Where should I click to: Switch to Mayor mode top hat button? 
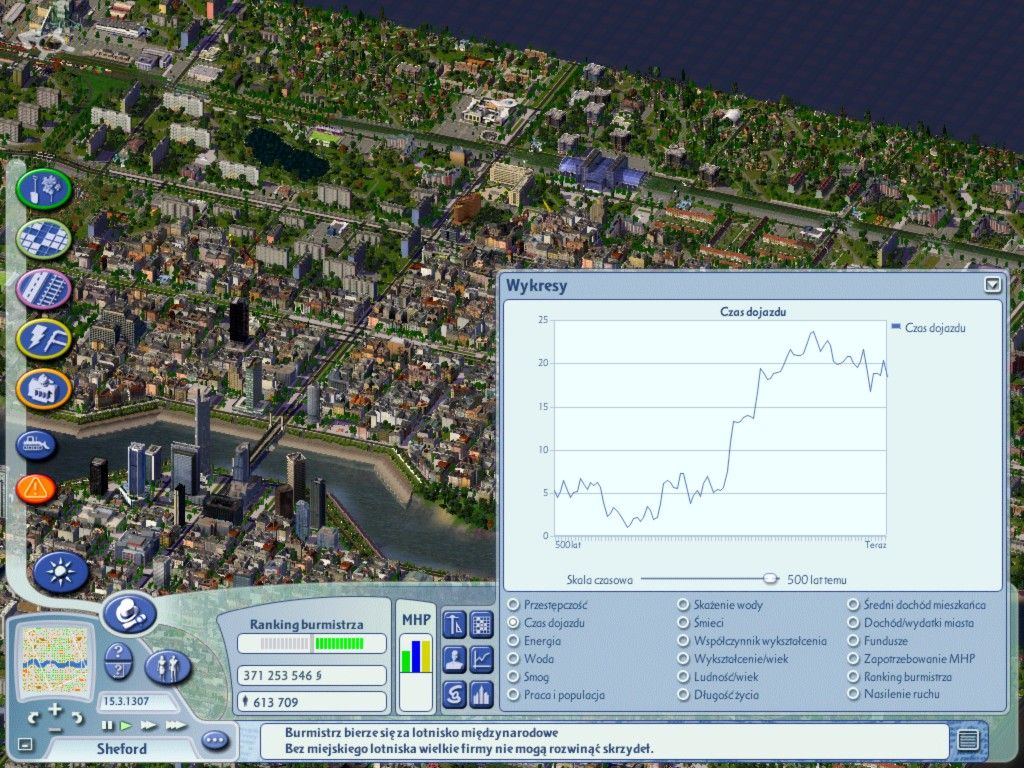click(129, 614)
